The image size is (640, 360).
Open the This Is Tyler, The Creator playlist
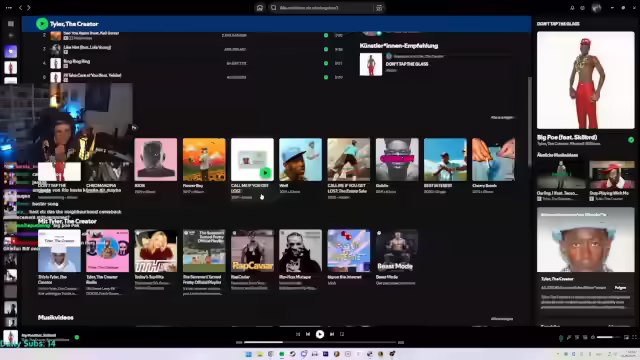coord(59,261)
